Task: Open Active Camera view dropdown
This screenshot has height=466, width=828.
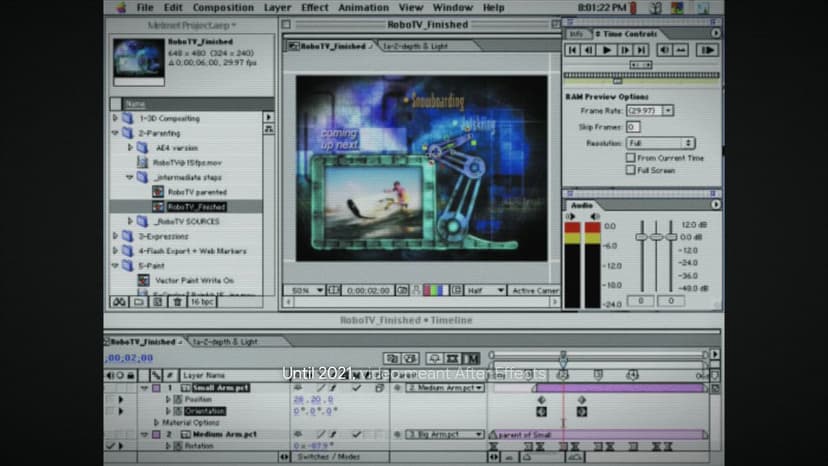Action: point(534,290)
